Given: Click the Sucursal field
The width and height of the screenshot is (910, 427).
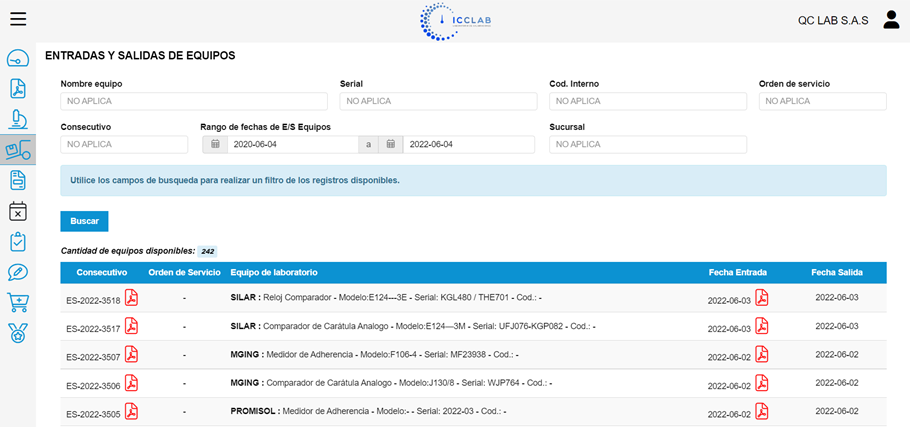Looking at the screenshot, I should (648, 144).
